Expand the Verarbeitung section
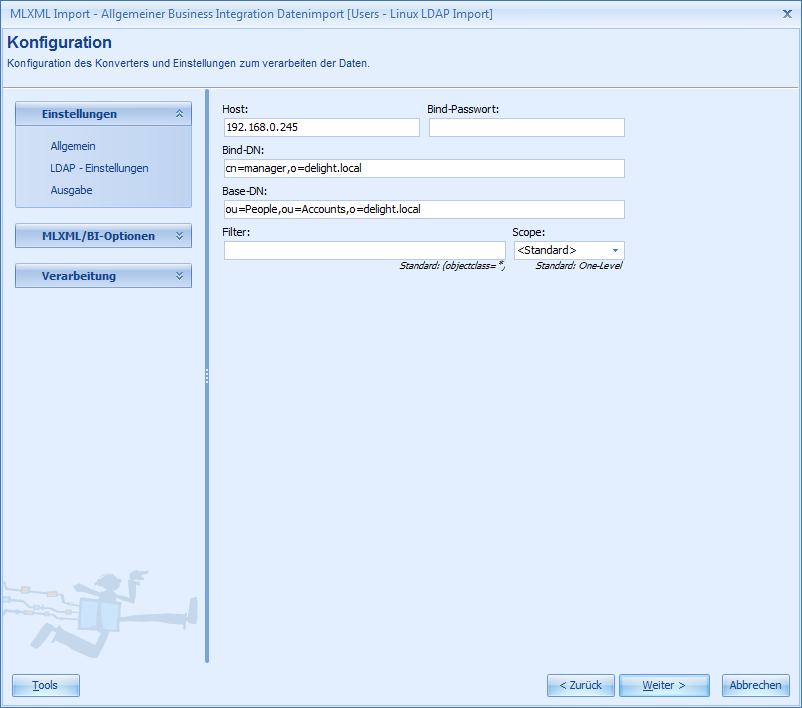Screen dimensions: 802x708 pyautogui.click(x=102, y=275)
